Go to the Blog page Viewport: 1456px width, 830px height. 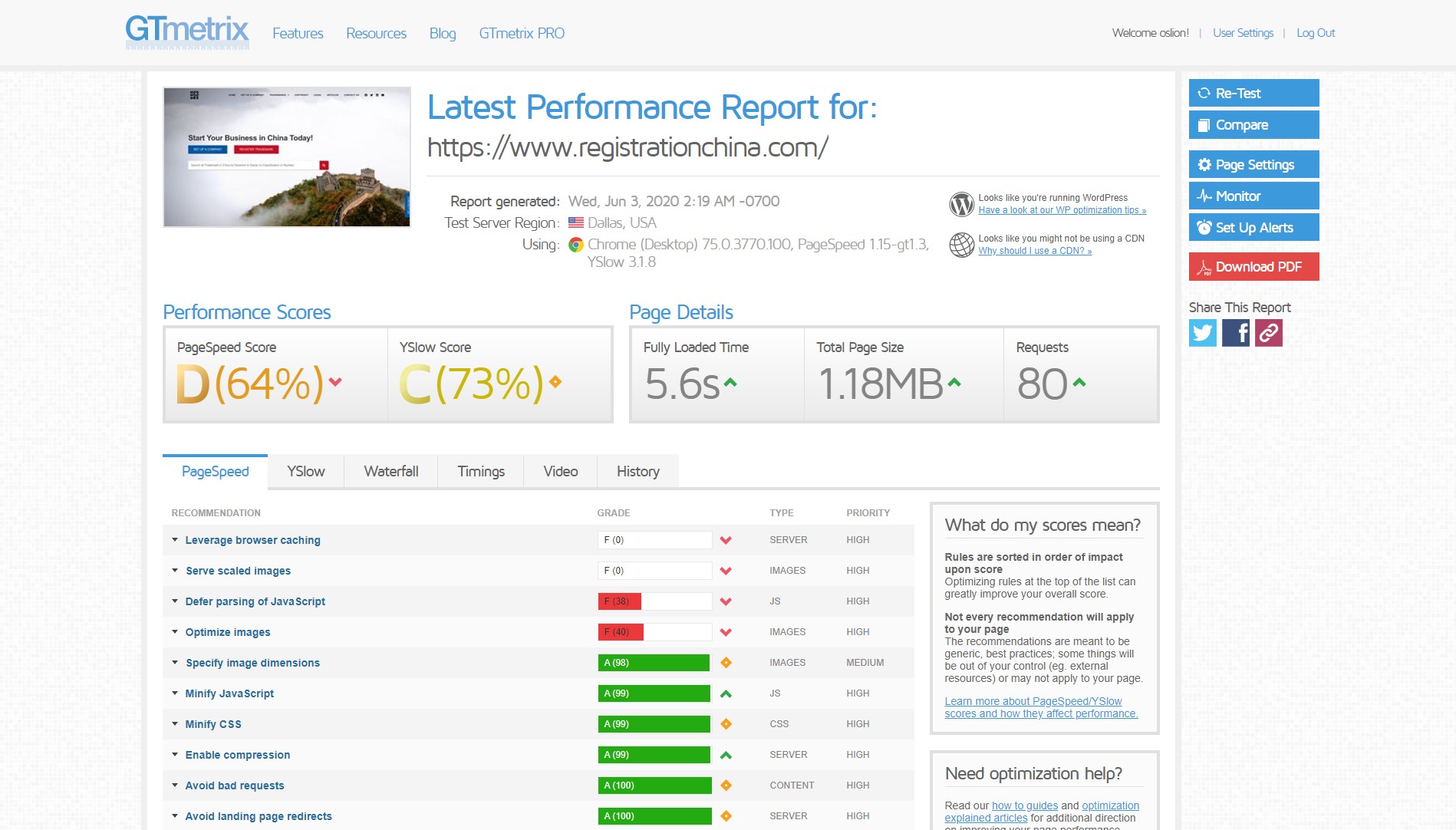[x=443, y=33]
